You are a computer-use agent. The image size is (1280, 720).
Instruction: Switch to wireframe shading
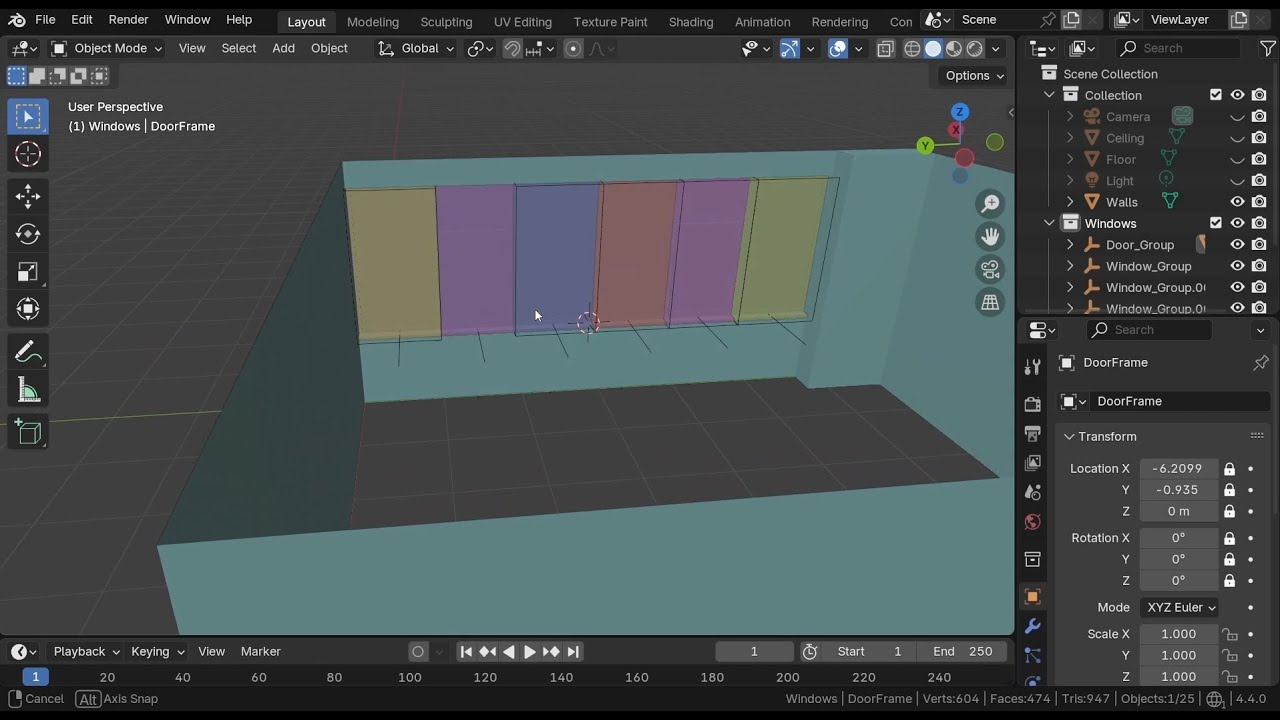[912, 48]
